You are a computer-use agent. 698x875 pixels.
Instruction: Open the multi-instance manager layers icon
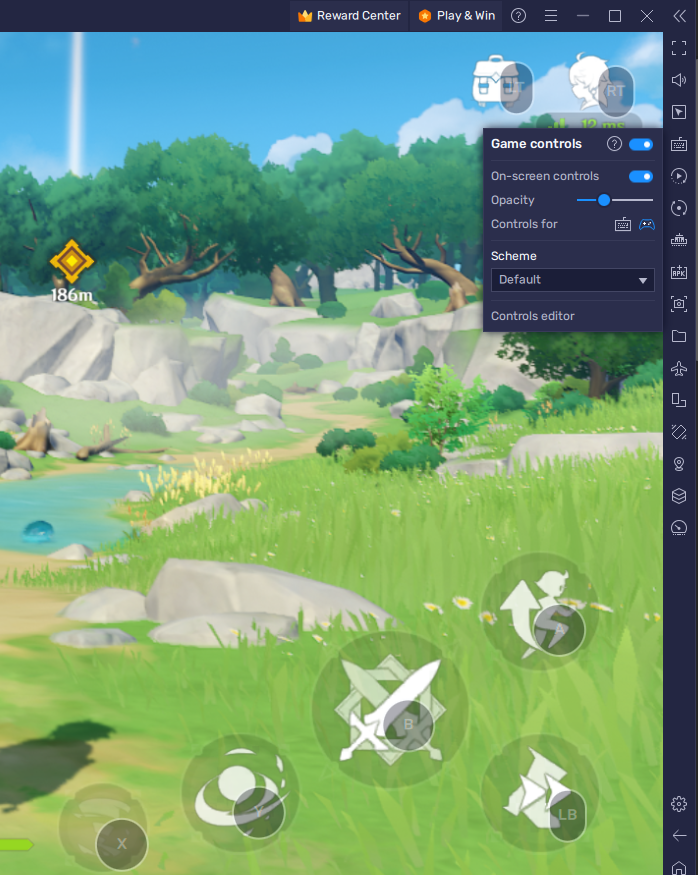[x=679, y=496]
